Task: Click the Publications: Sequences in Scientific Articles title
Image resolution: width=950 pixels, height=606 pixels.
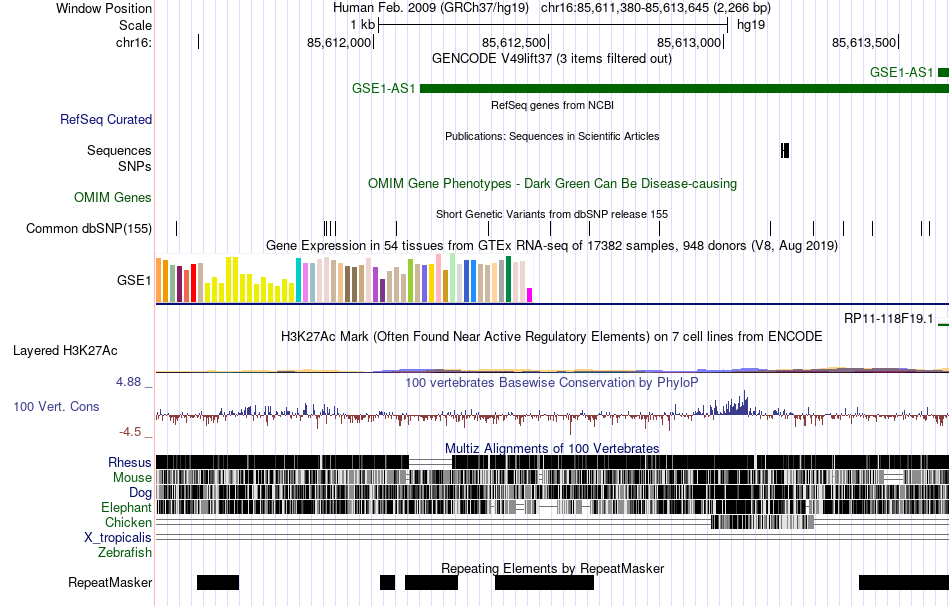Action: click(x=552, y=136)
